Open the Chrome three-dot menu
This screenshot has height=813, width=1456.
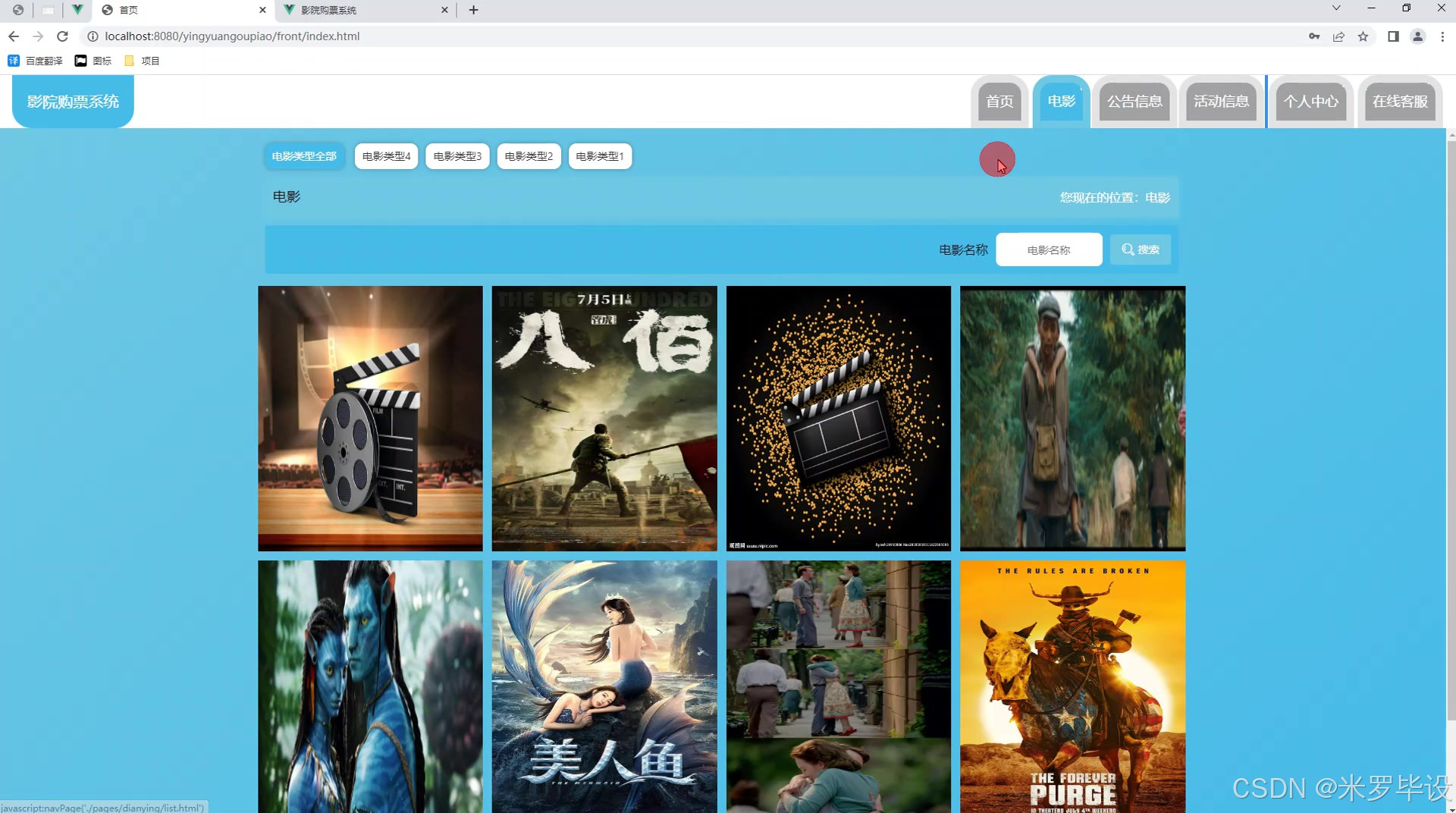coord(1442,36)
